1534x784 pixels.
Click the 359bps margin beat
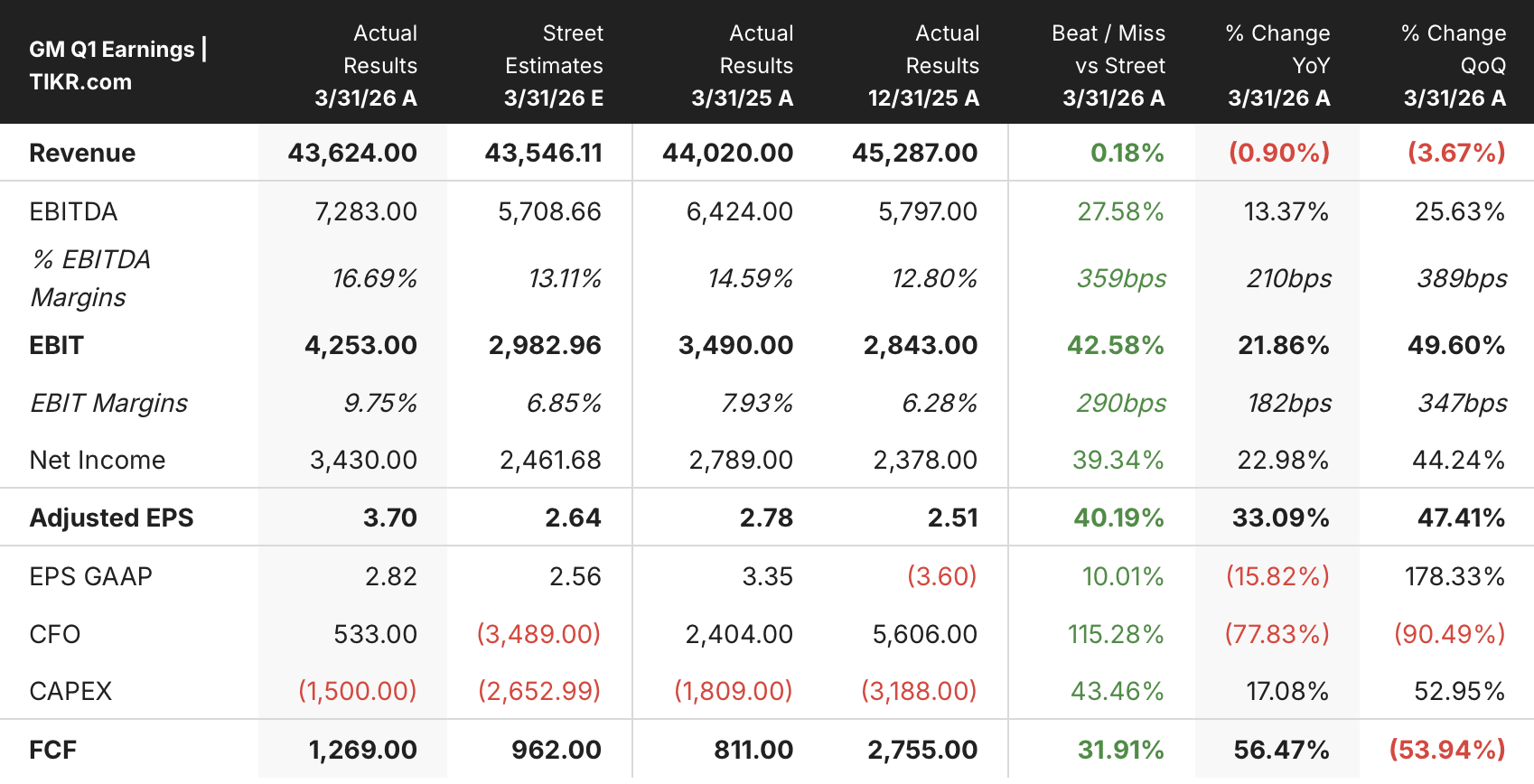tap(1122, 278)
